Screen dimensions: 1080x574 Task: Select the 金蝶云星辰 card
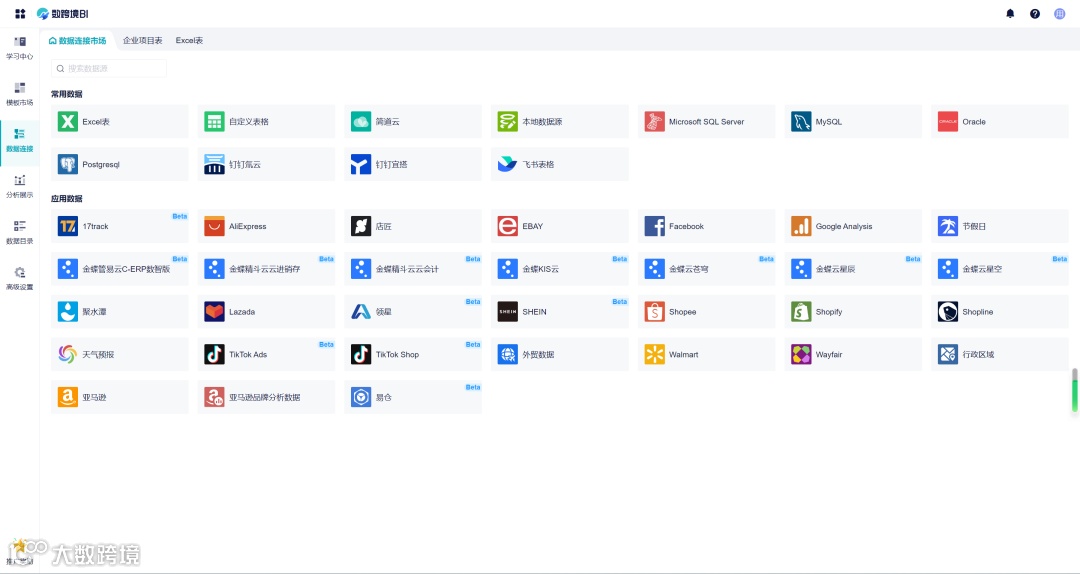853,269
